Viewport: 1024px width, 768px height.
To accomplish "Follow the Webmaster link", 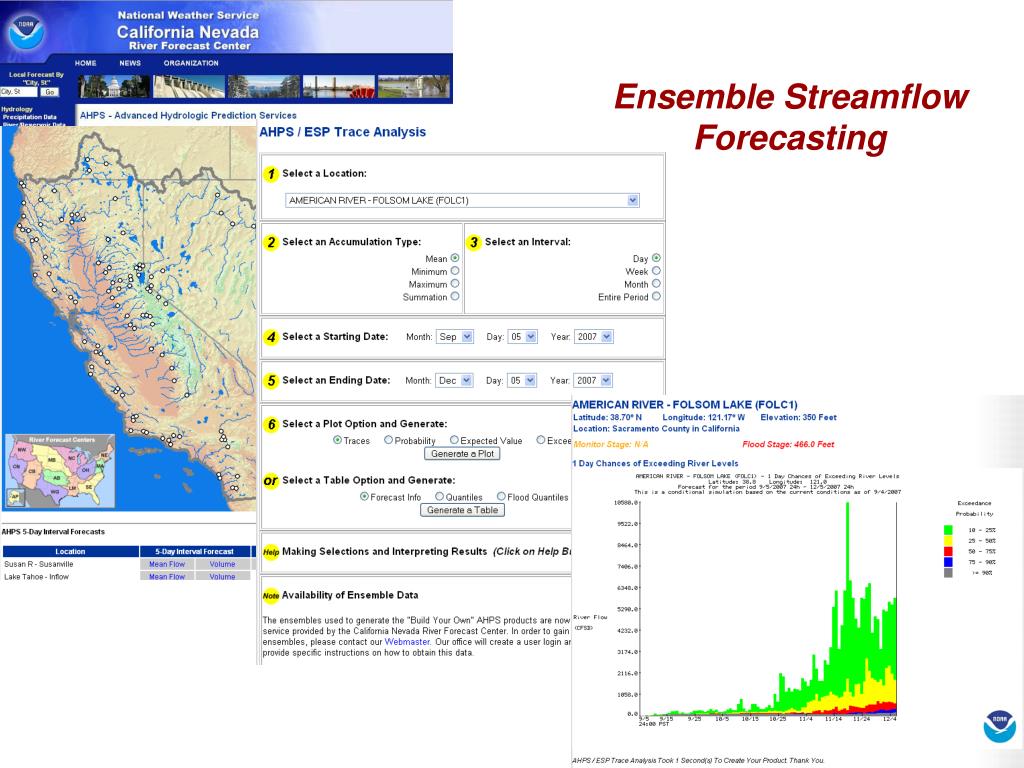I will coord(407,642).
